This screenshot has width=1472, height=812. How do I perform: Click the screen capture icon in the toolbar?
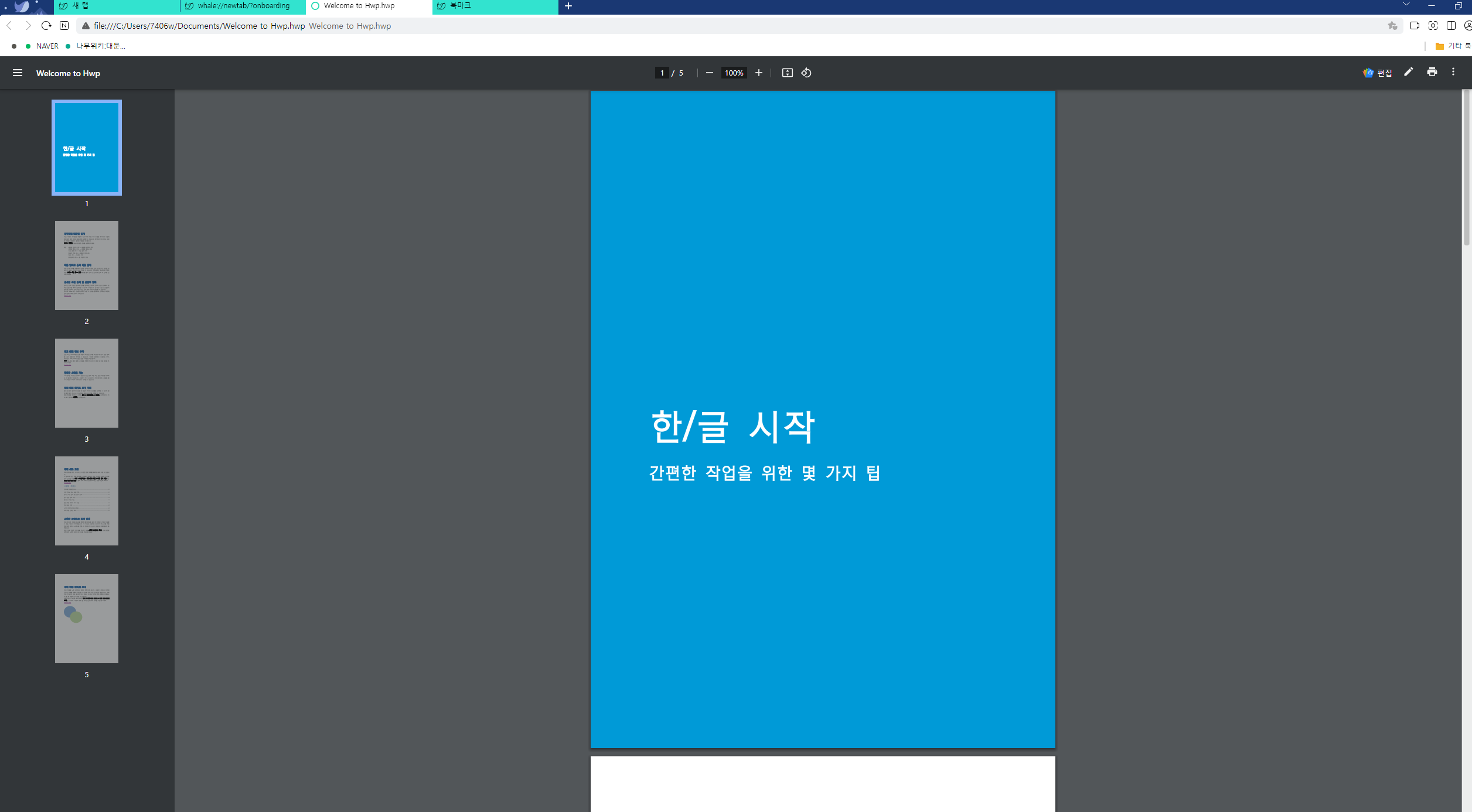tap(1433, 26)
